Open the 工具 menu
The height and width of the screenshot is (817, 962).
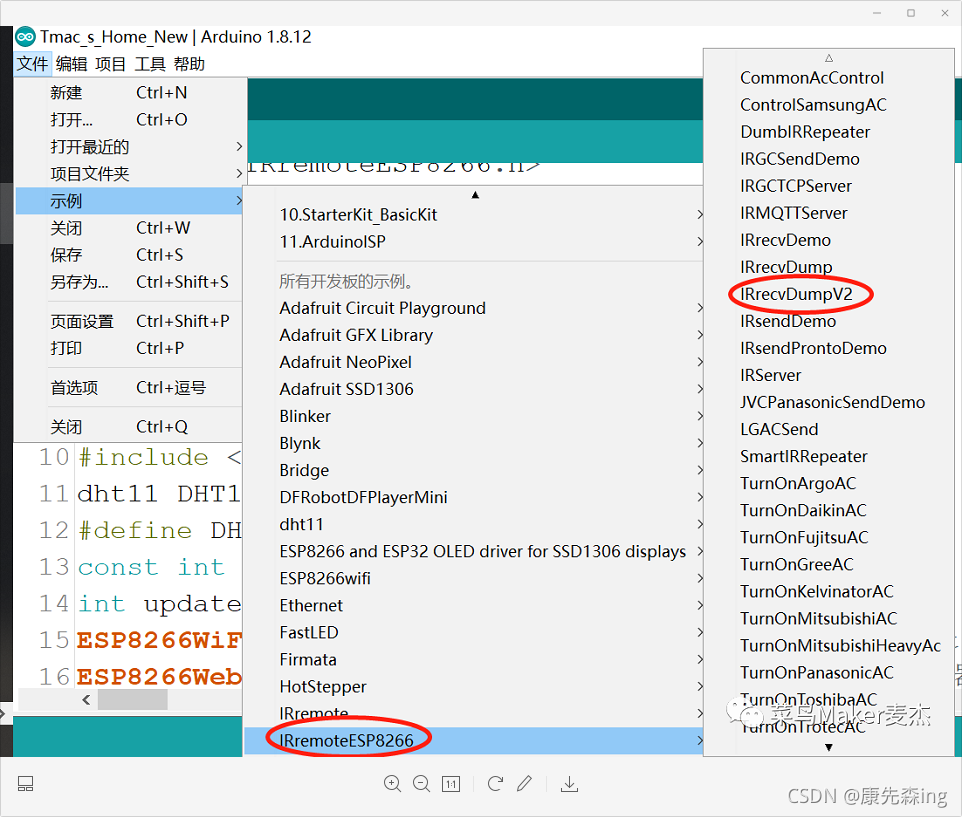(150, 64)
